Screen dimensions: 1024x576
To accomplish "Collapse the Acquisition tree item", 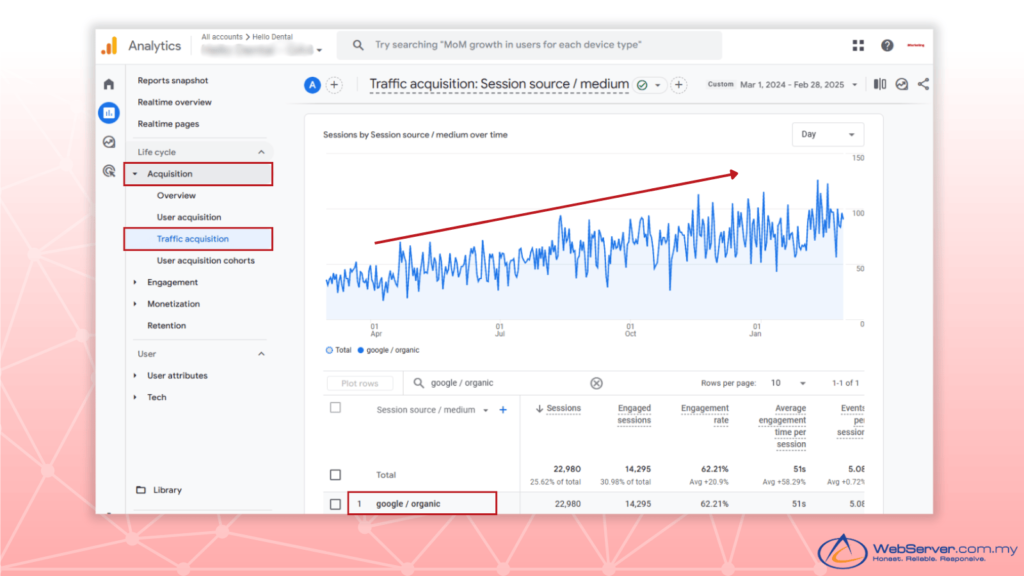I will coord(135,174).
